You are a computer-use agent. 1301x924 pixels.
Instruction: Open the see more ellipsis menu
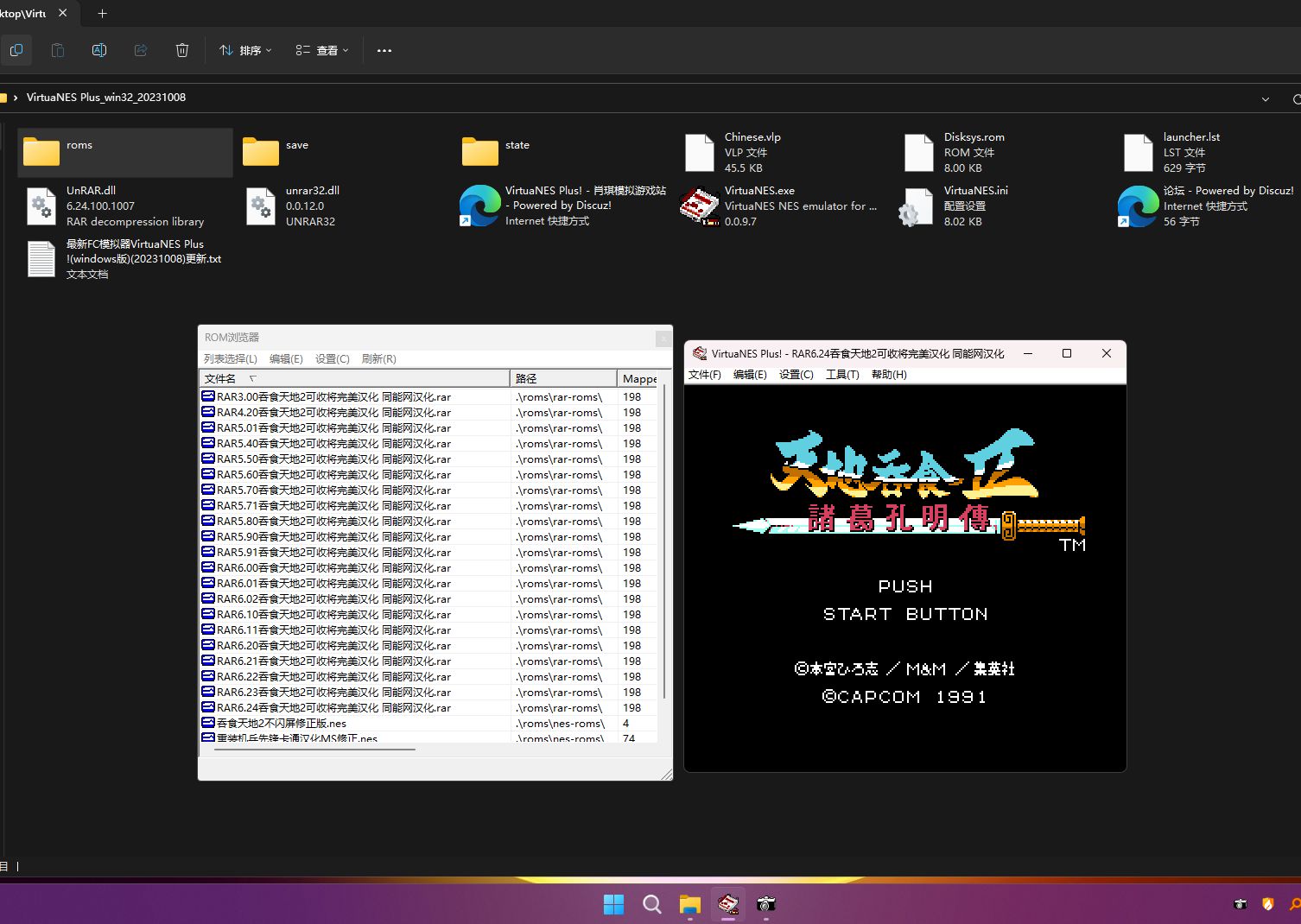(384, 50)
